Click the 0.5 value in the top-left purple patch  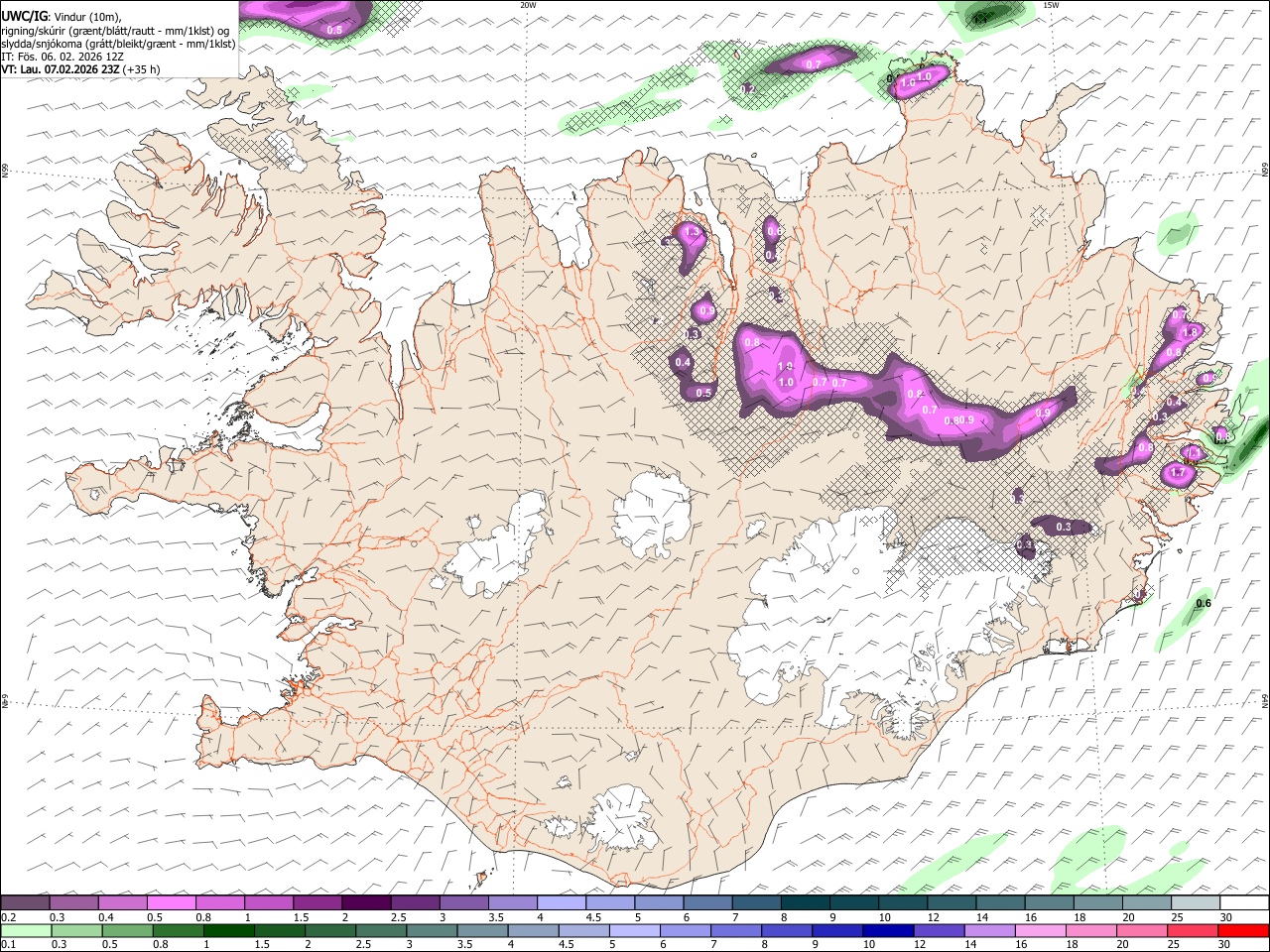[x=334, y=31]
